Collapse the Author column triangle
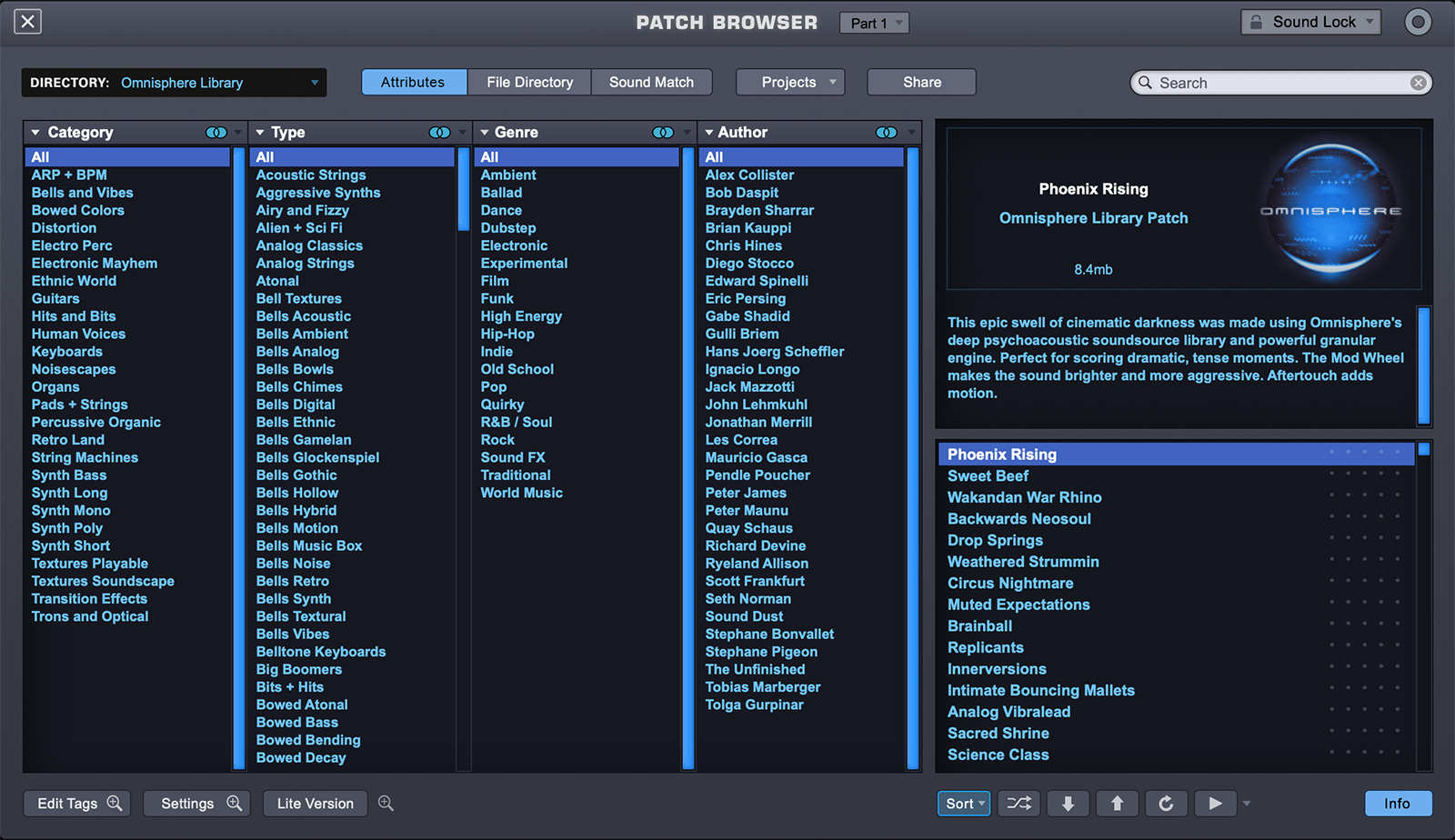 709,133
